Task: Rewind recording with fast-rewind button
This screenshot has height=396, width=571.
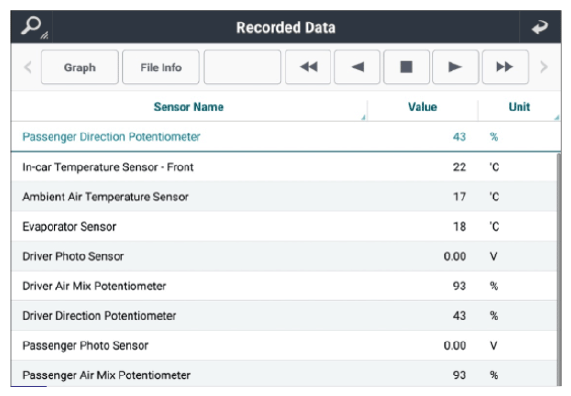Action: click(308, 67)
